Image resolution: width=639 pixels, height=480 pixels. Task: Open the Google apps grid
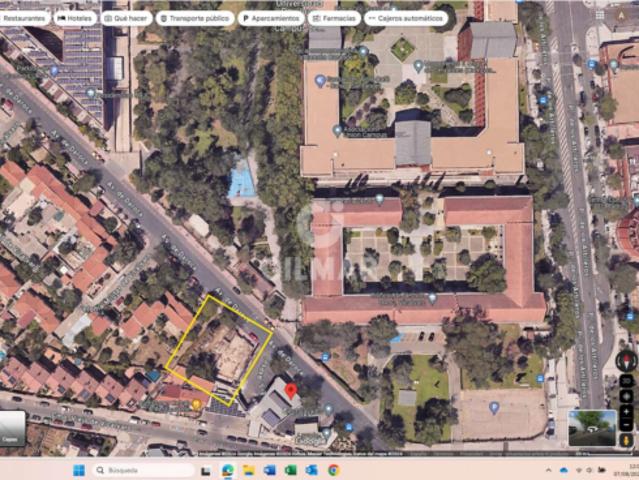(x=599, y=15)
